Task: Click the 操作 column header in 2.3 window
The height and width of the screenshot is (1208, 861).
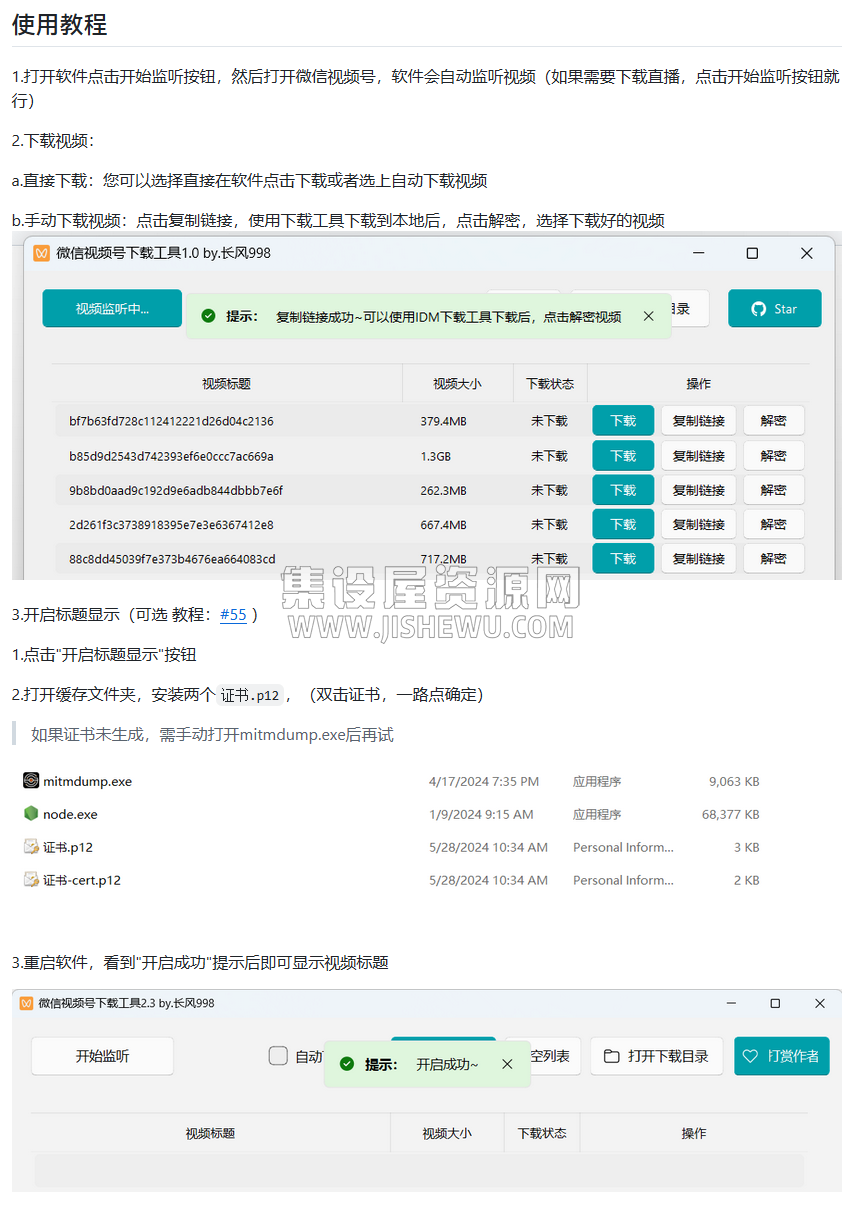Action: pyautogui.click(x=694, y=1133)
